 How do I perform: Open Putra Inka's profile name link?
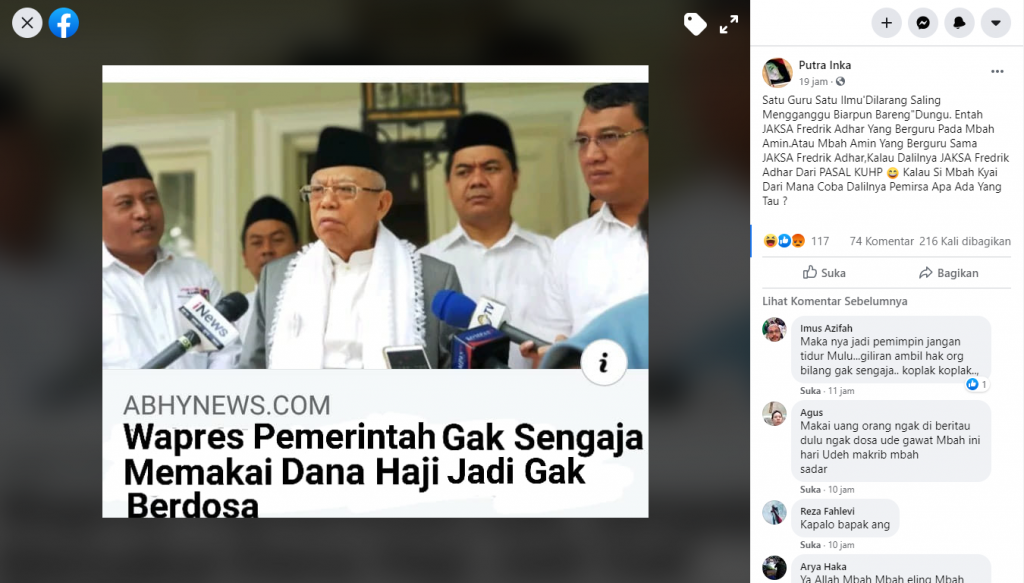825,65
